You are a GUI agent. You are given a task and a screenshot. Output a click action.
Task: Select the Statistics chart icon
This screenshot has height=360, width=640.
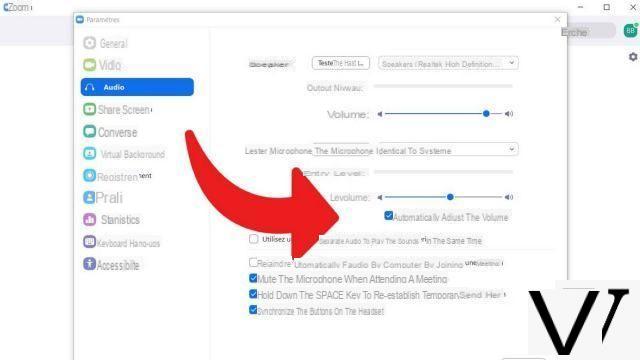point(89,219)
